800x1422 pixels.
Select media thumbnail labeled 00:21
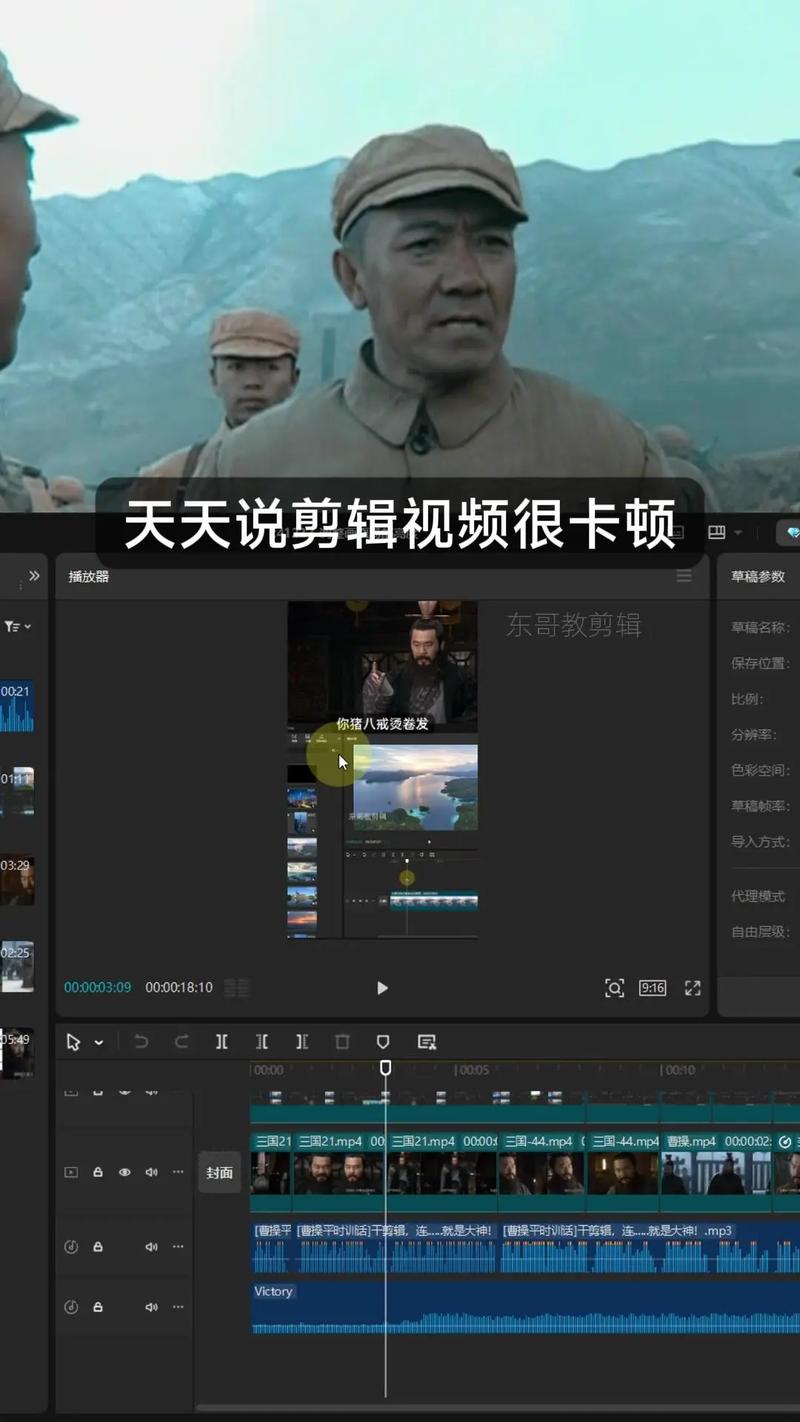17,705
